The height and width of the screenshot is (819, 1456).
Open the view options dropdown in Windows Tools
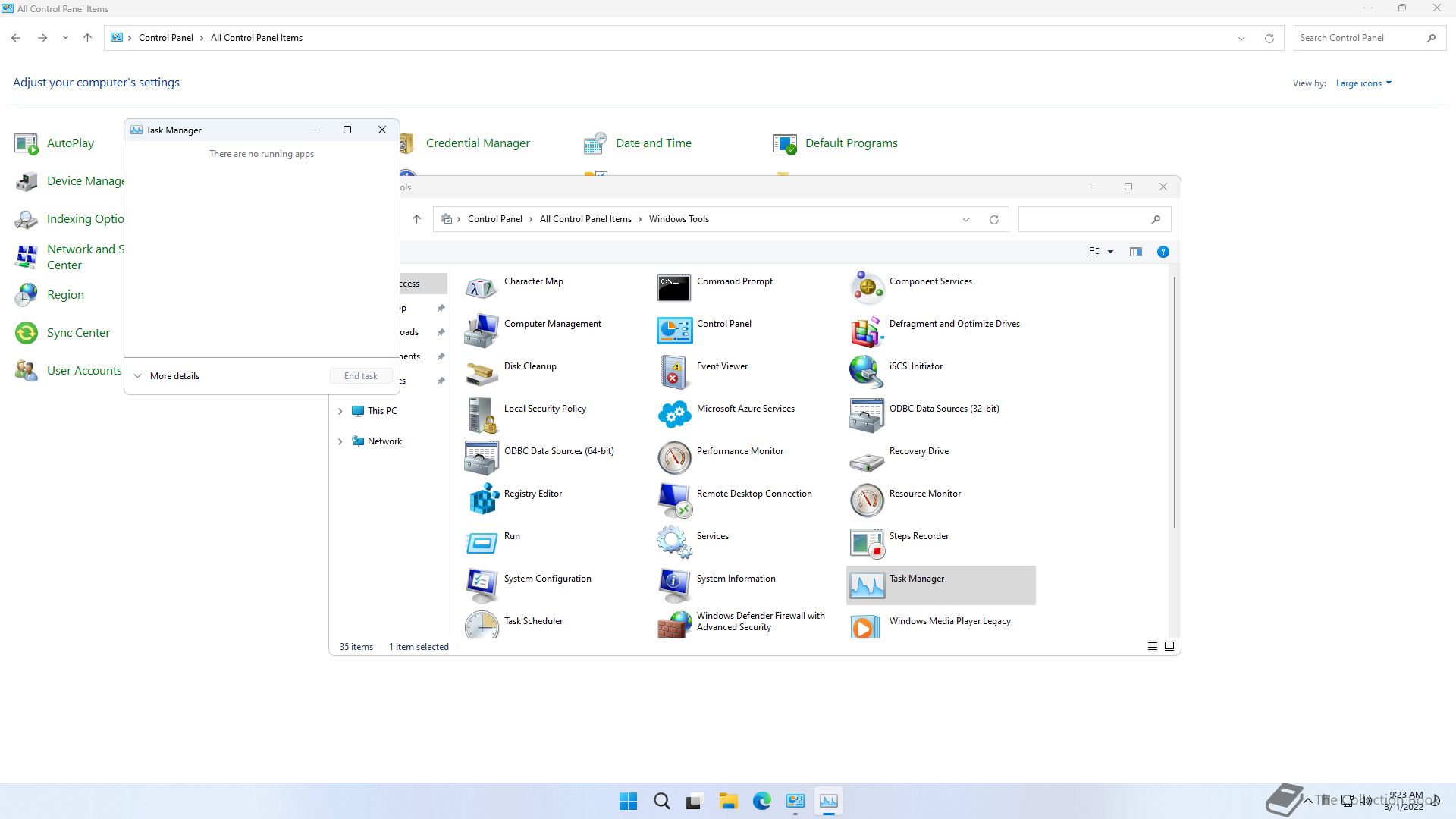coord(1110,252)
